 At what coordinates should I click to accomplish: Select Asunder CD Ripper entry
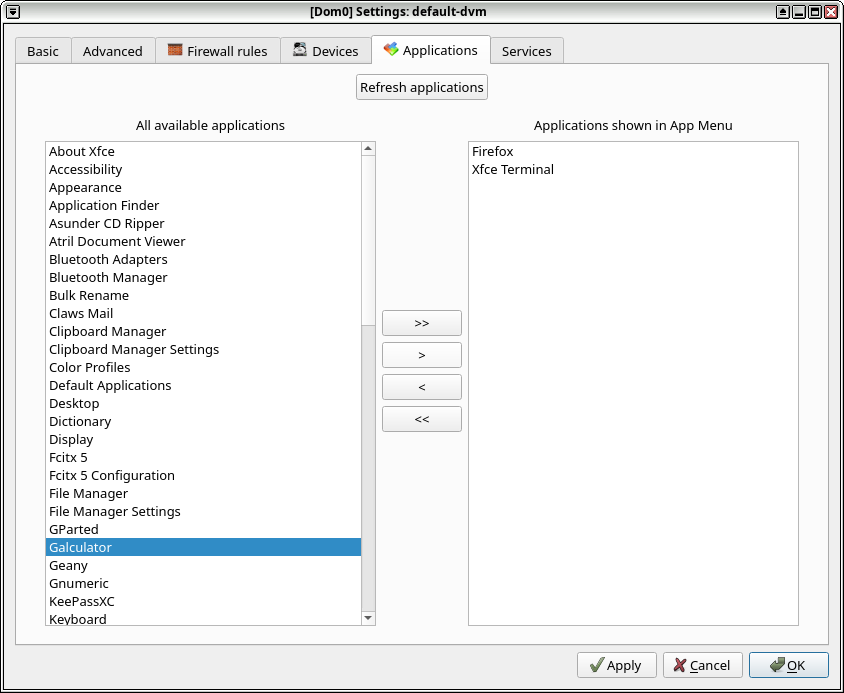coord(203,223)
